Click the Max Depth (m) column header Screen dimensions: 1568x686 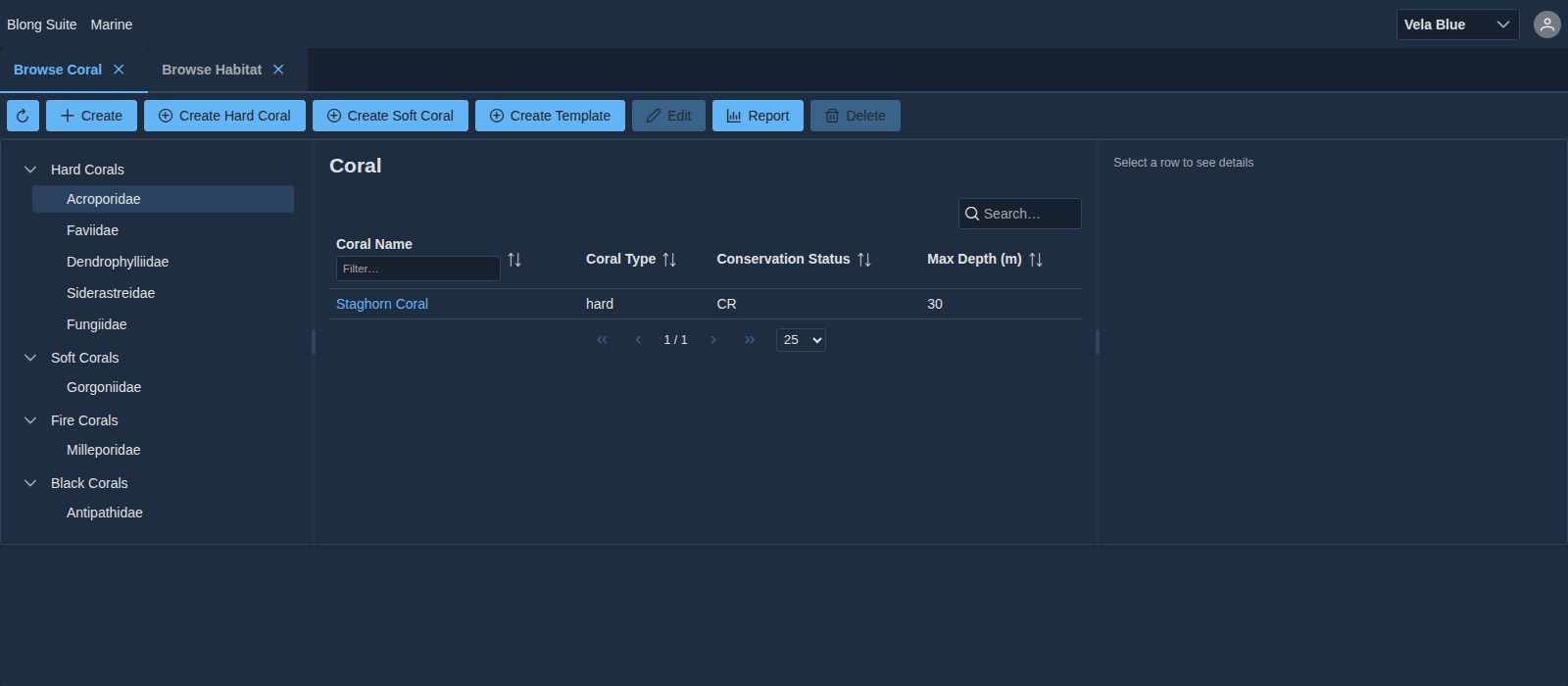pos(974,259)
